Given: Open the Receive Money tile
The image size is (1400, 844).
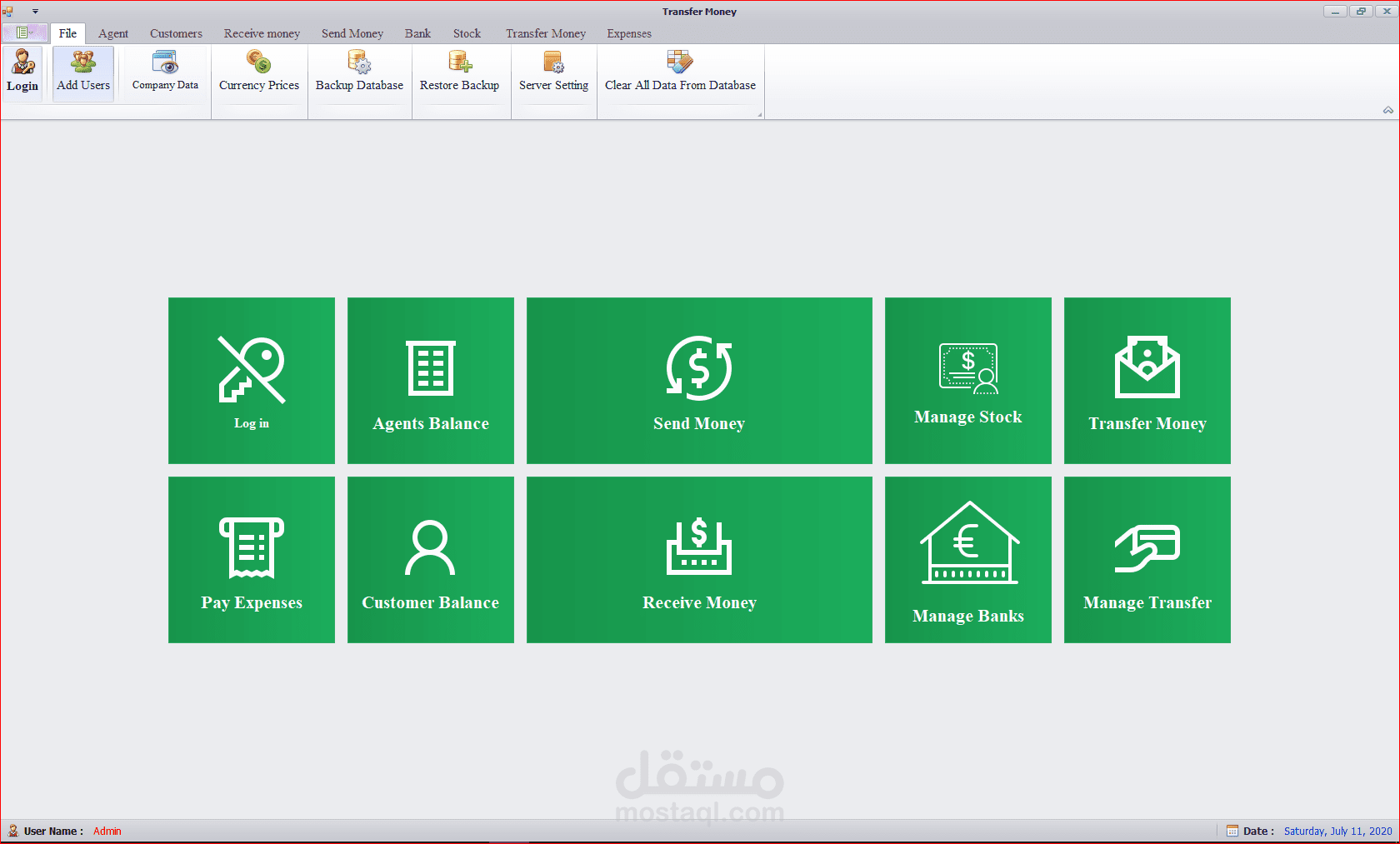Looking at the screenshot, I should pos(699,560).
